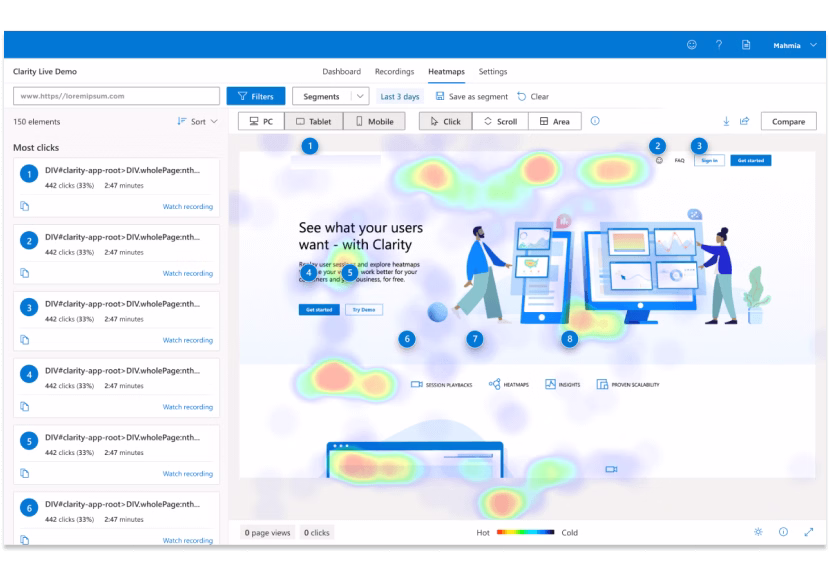Screen dimensions: 830x580
Task: Switch to the Recordings tab
Action: click(x=394, y=71)
